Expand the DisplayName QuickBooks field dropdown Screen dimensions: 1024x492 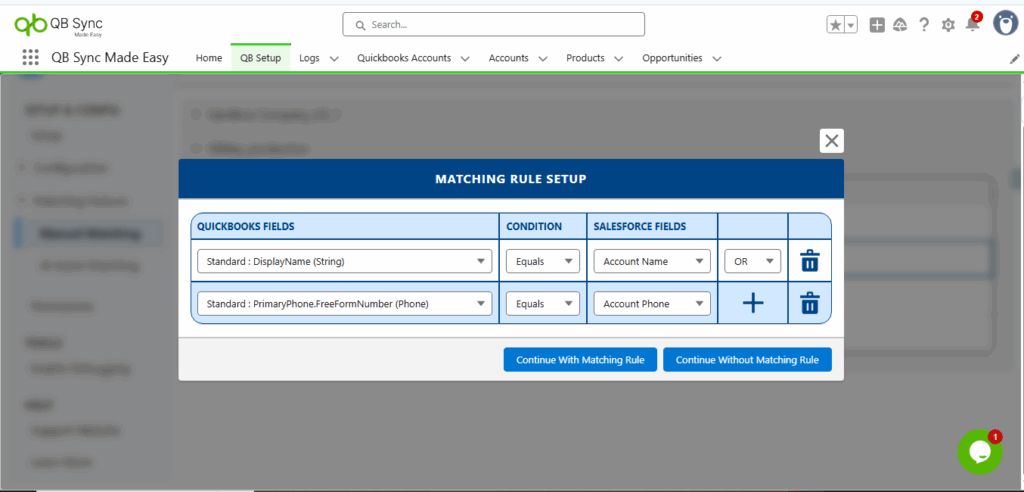coord(344,261)
